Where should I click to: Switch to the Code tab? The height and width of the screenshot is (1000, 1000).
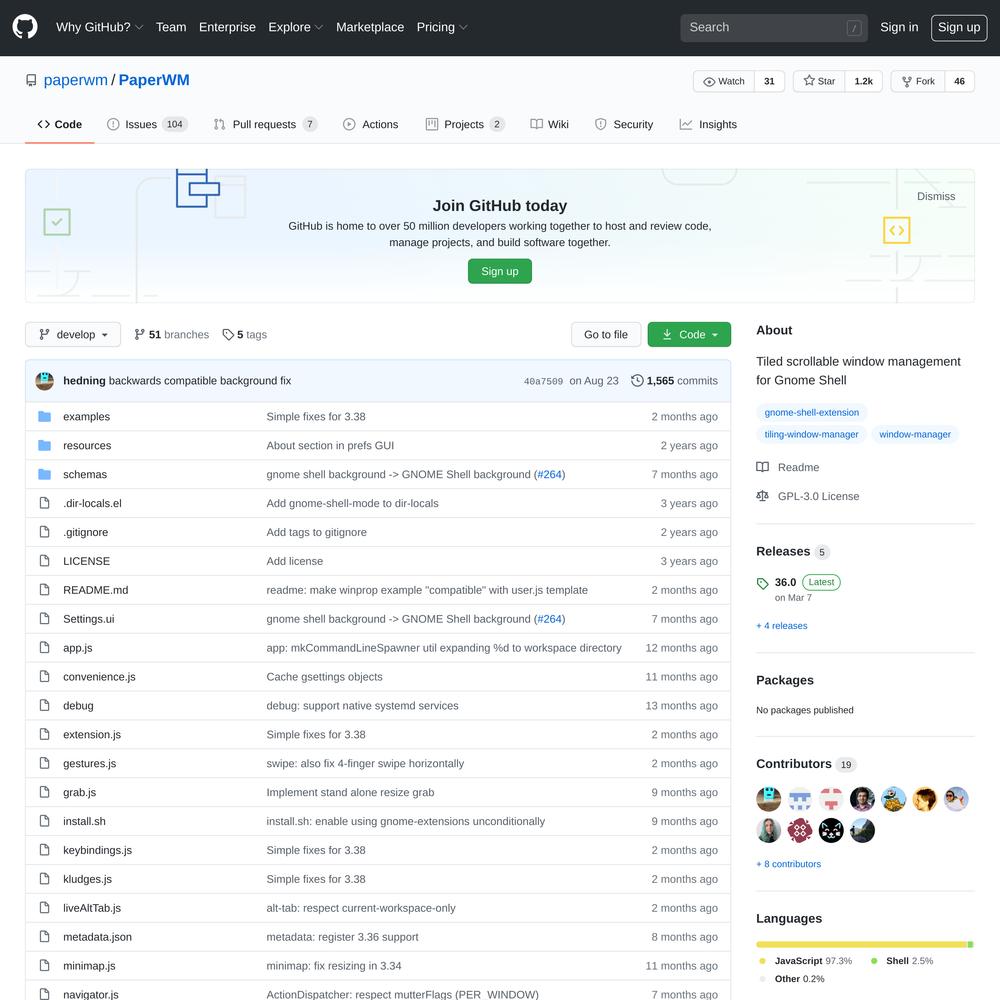(60, 124)
